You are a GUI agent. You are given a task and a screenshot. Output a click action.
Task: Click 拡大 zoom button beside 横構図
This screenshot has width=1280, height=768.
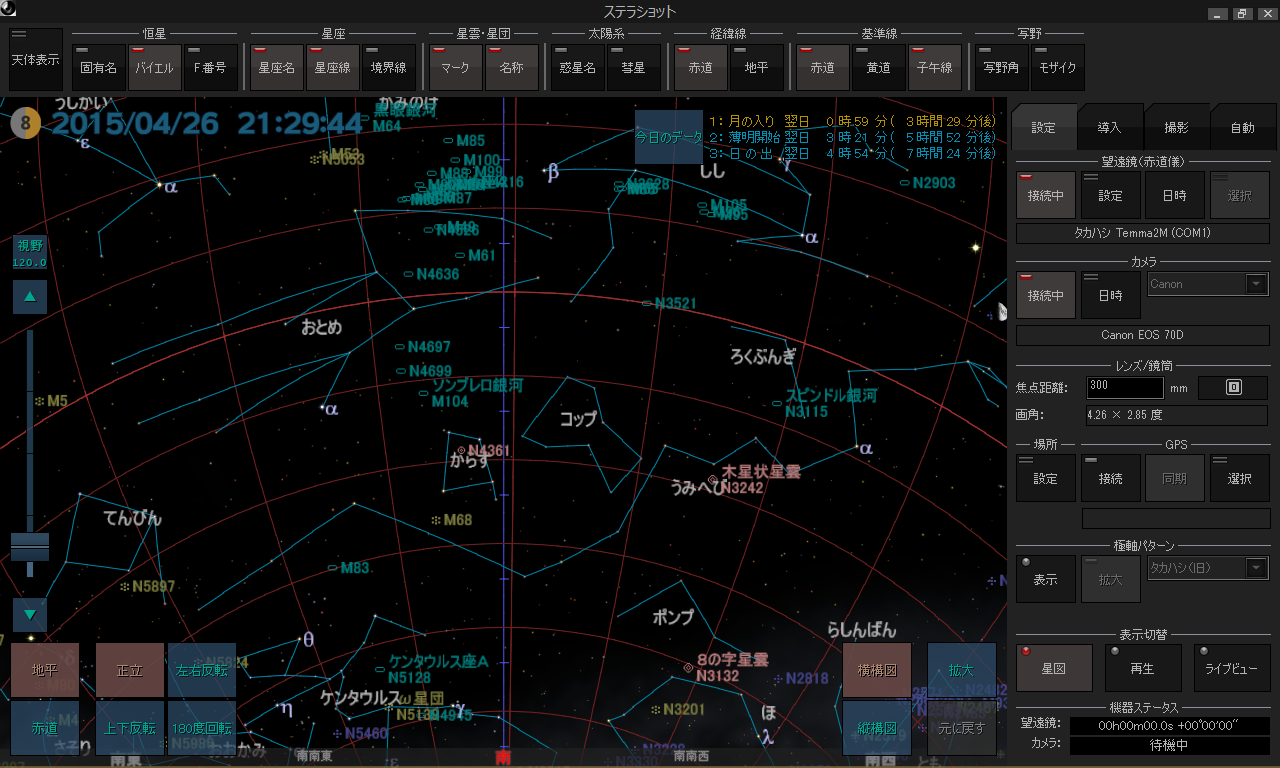[x=962, y=670]
